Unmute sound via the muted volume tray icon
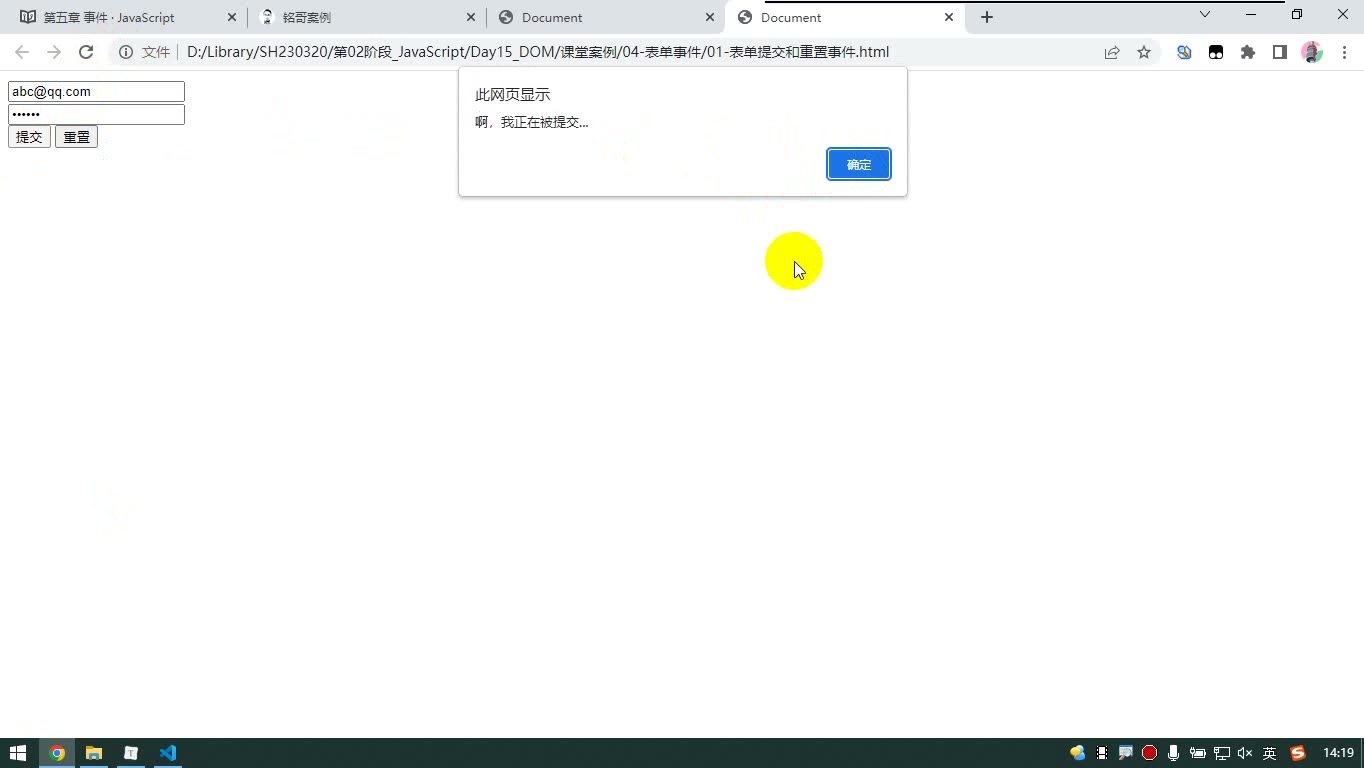 1245,753
